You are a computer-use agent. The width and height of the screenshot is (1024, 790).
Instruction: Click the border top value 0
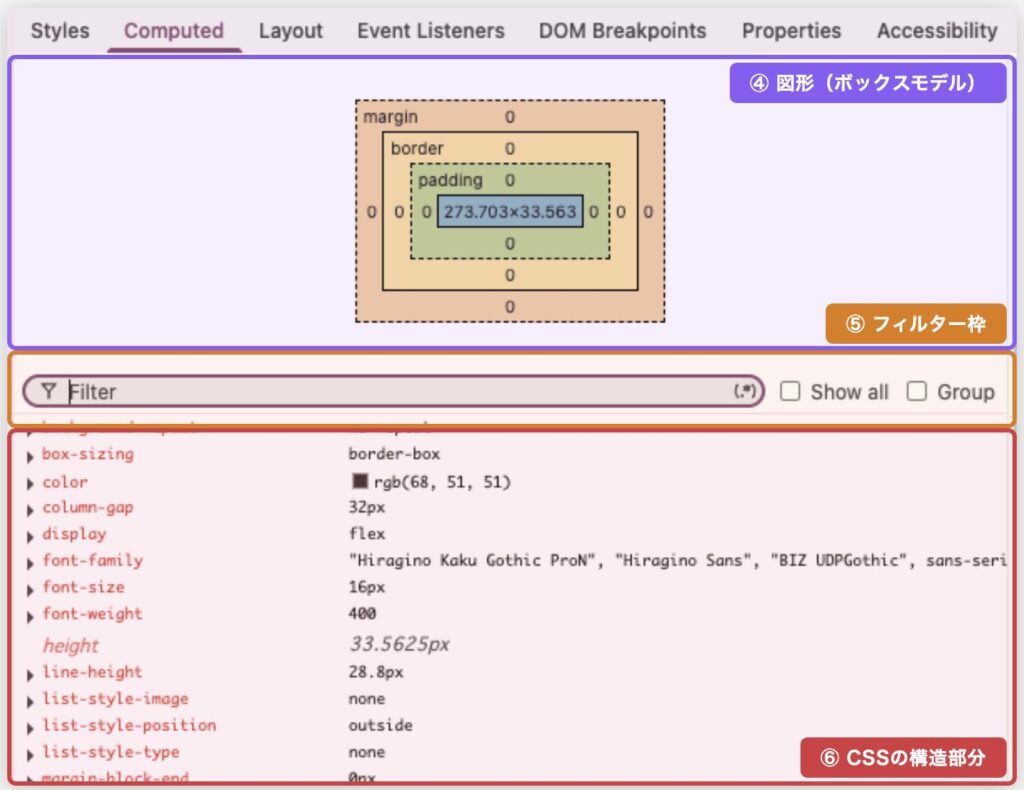tap(510, 148)
